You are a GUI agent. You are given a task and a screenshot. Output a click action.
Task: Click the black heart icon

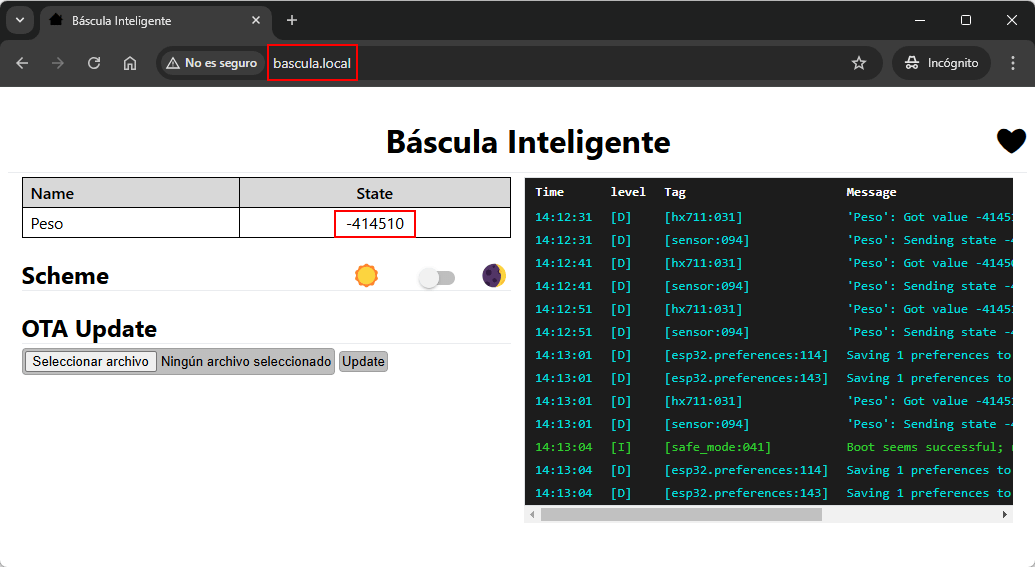click(1011, 141)
